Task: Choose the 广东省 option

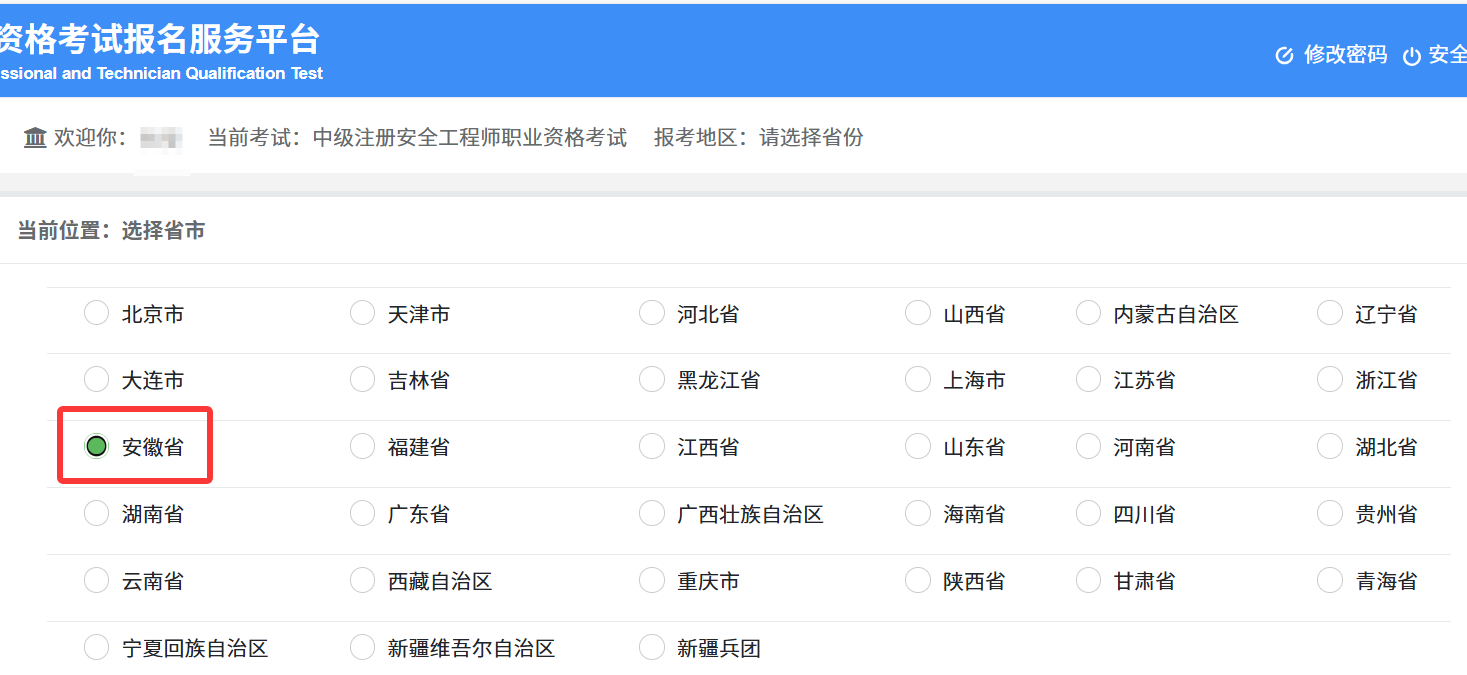Action: (362, 513)
